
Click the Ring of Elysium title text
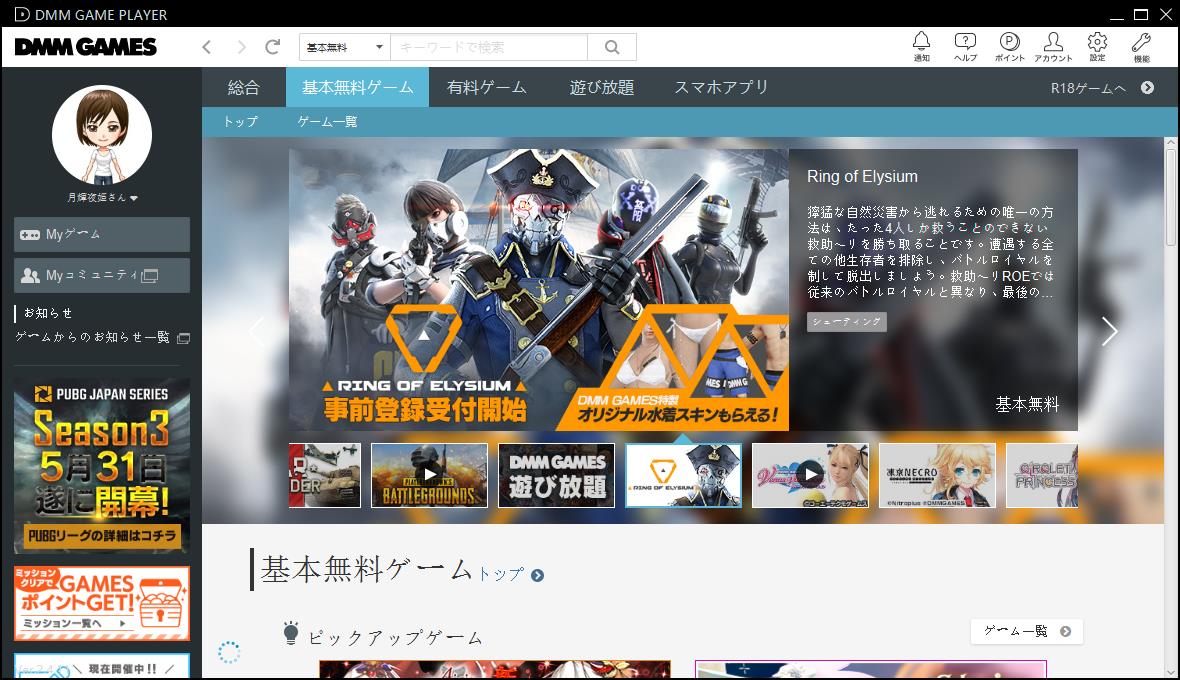click(x=862, y=177)
